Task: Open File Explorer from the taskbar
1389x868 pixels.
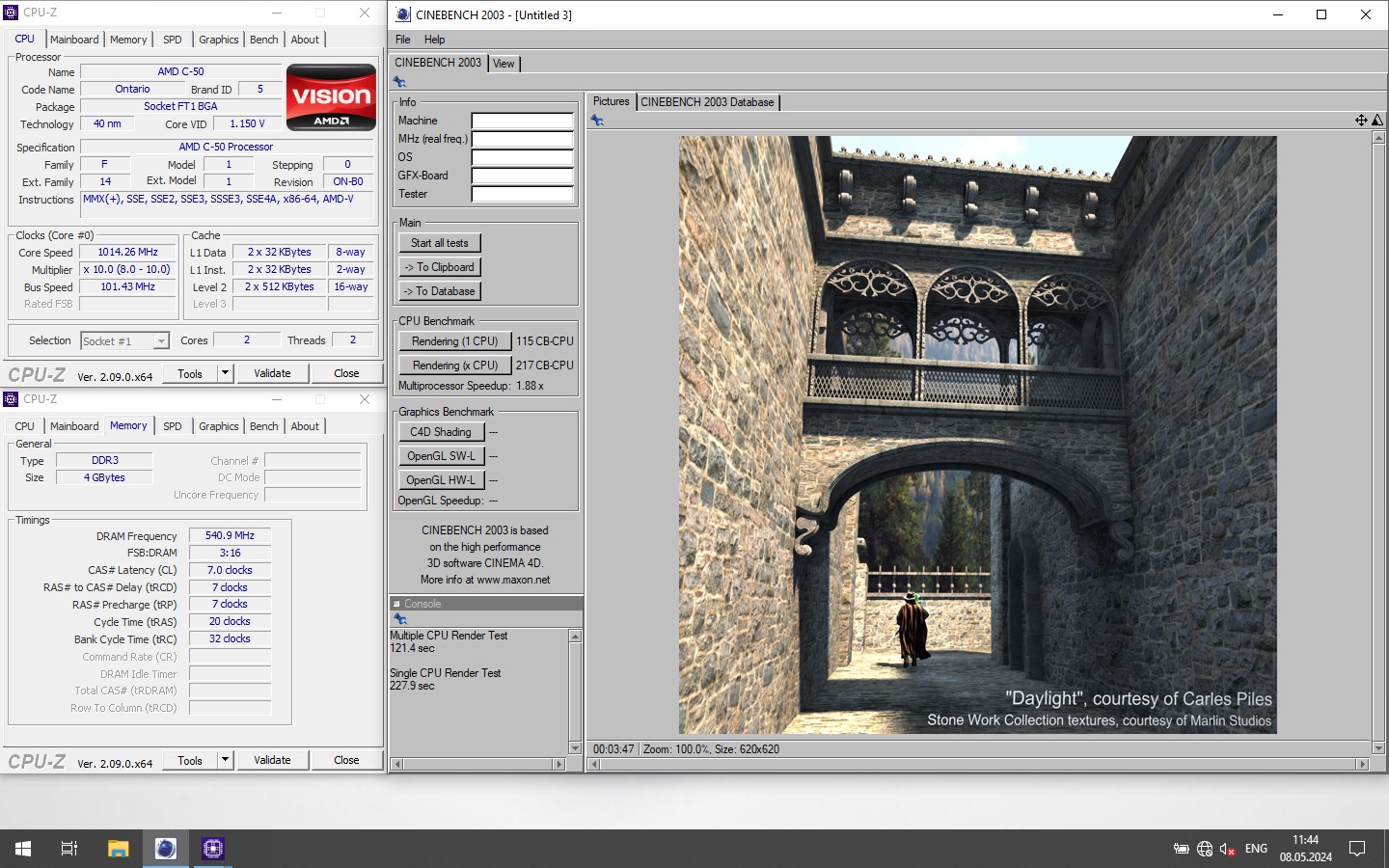Action: [118, 849]
